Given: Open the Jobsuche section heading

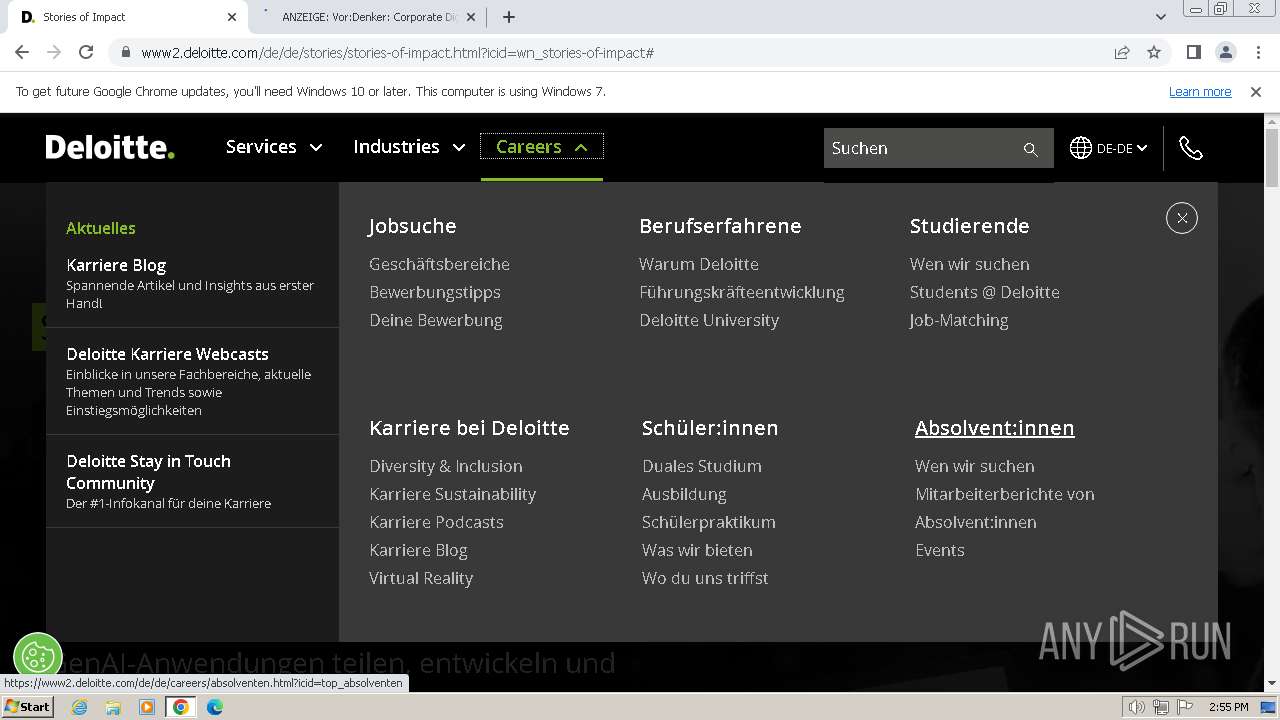Looking at the screenshot, I should (413, 226).
